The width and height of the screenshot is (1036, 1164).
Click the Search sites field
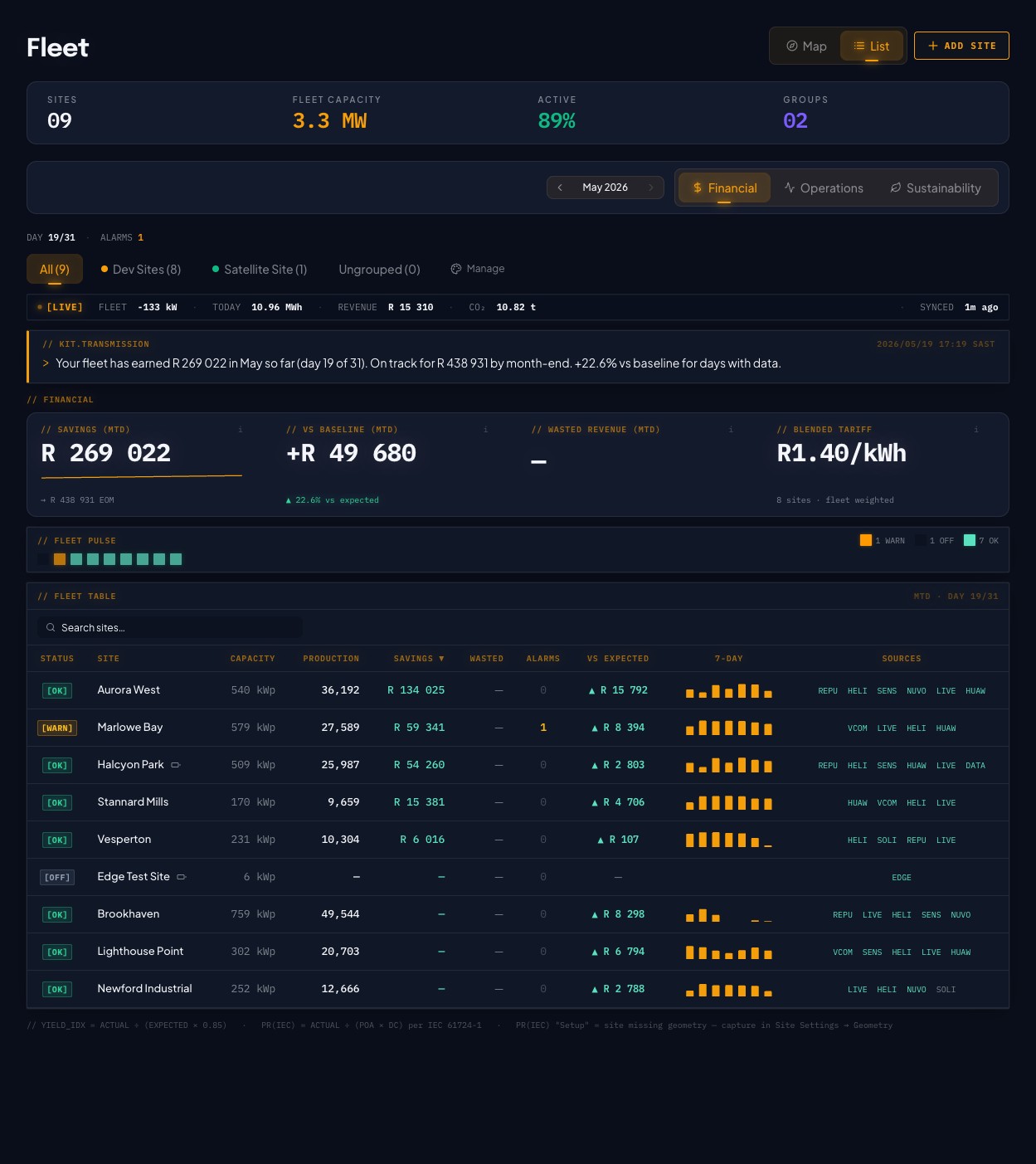(169, 627)
